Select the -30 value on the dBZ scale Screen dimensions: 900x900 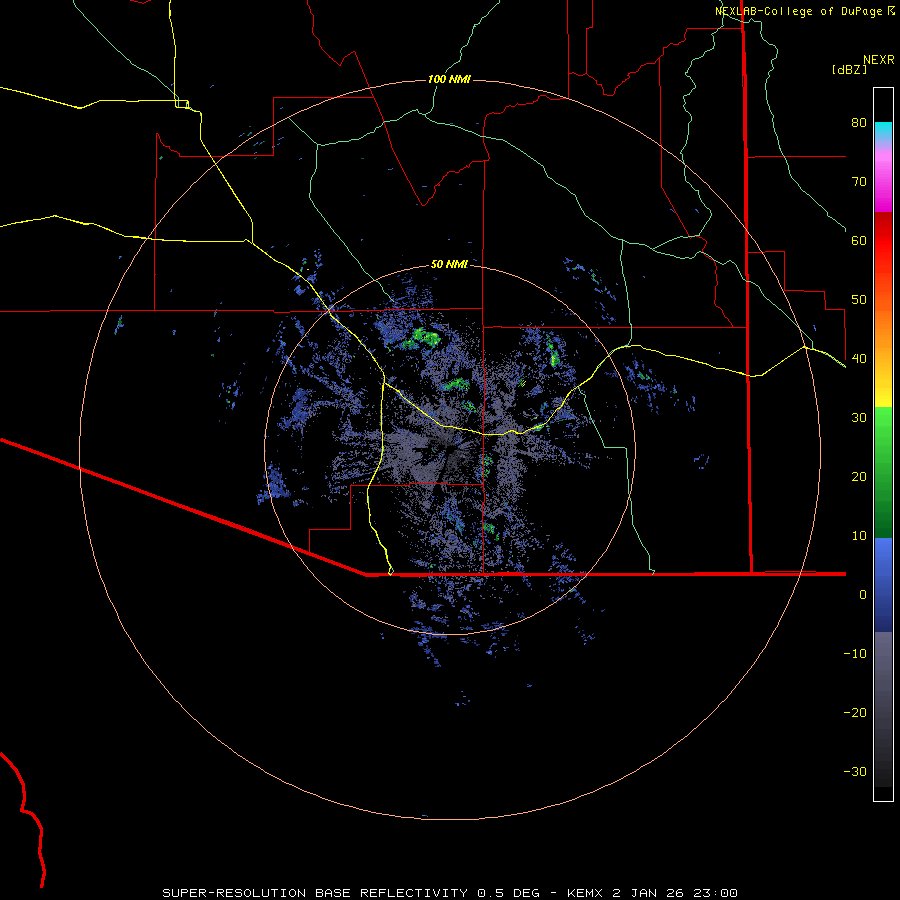tap(855, 771)
